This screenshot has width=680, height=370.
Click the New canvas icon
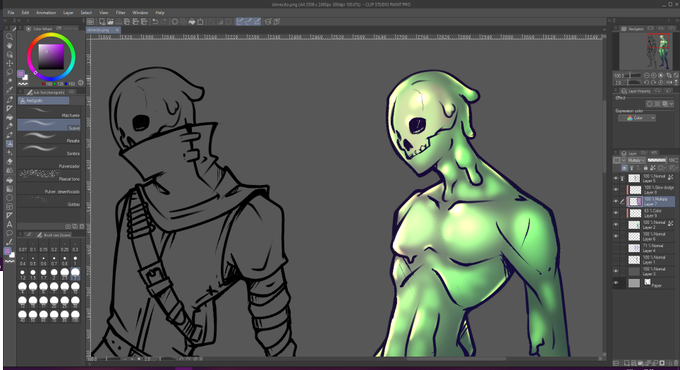point(102,22)
